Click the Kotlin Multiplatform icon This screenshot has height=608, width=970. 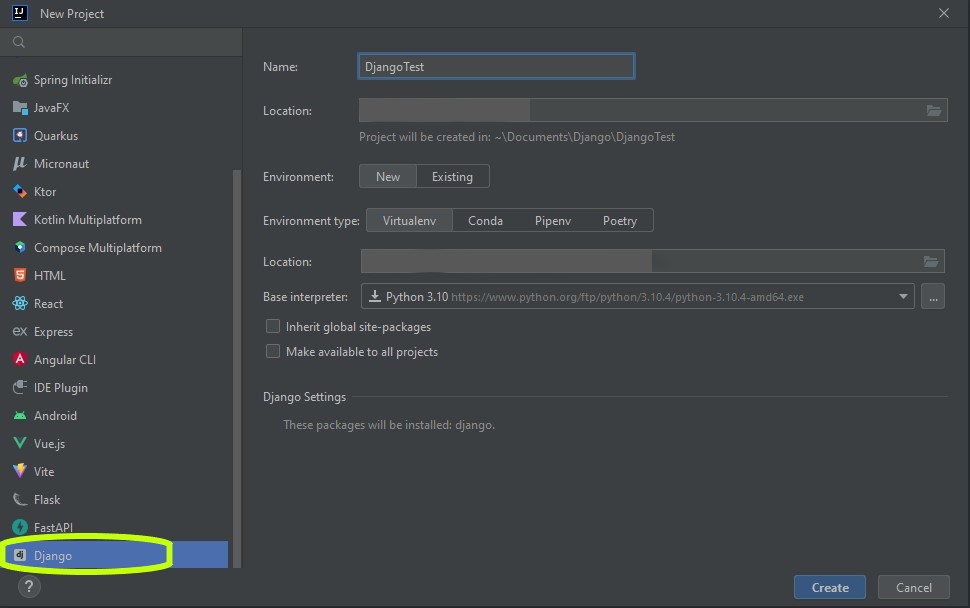[x=20, y=220]
